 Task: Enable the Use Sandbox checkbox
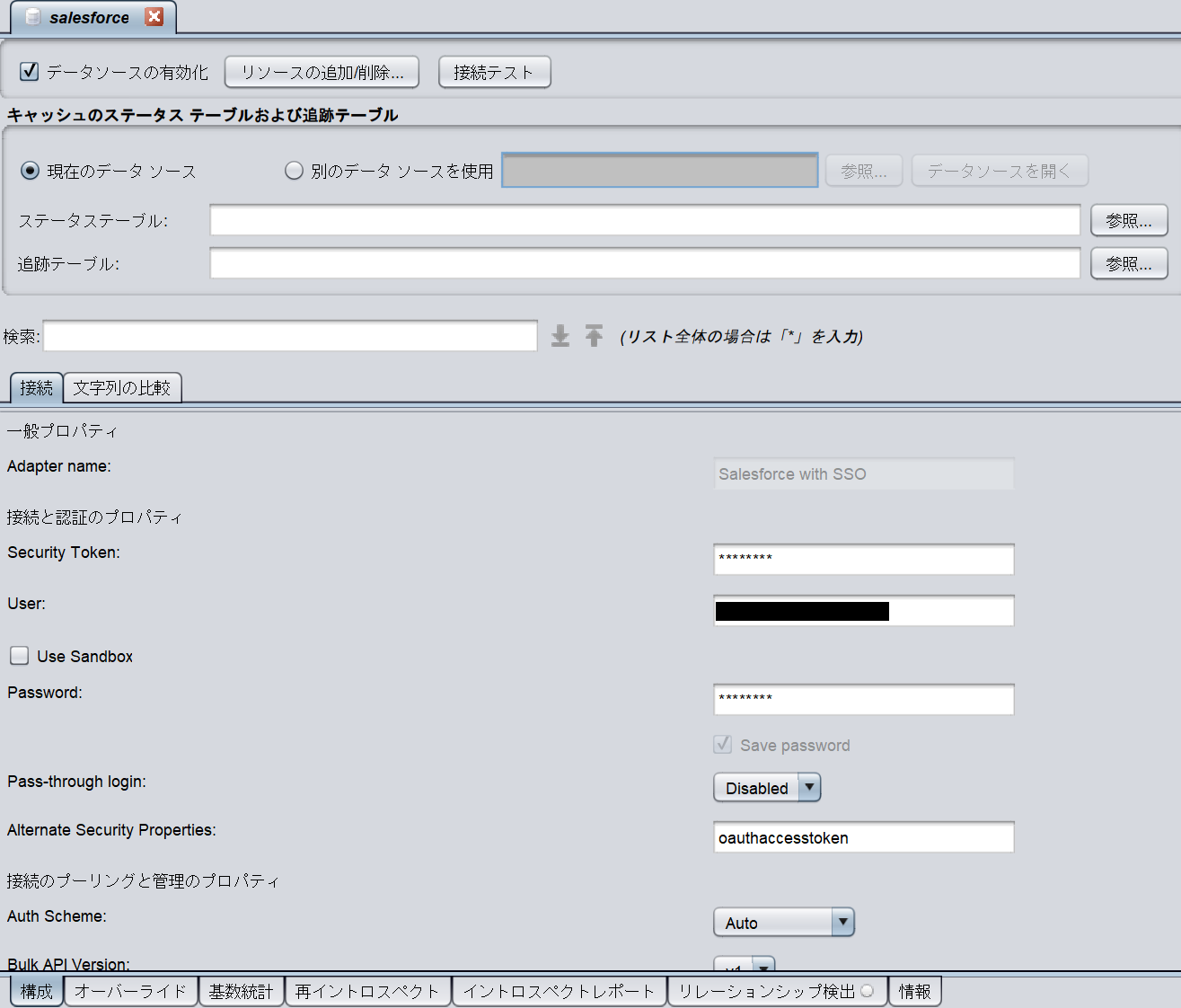[x=20, y=656]
